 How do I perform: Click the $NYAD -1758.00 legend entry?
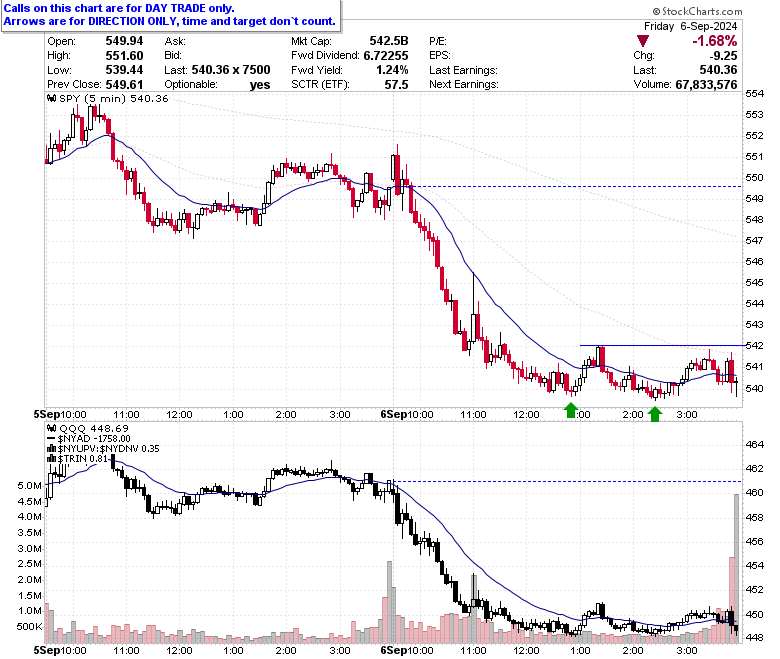94,439
